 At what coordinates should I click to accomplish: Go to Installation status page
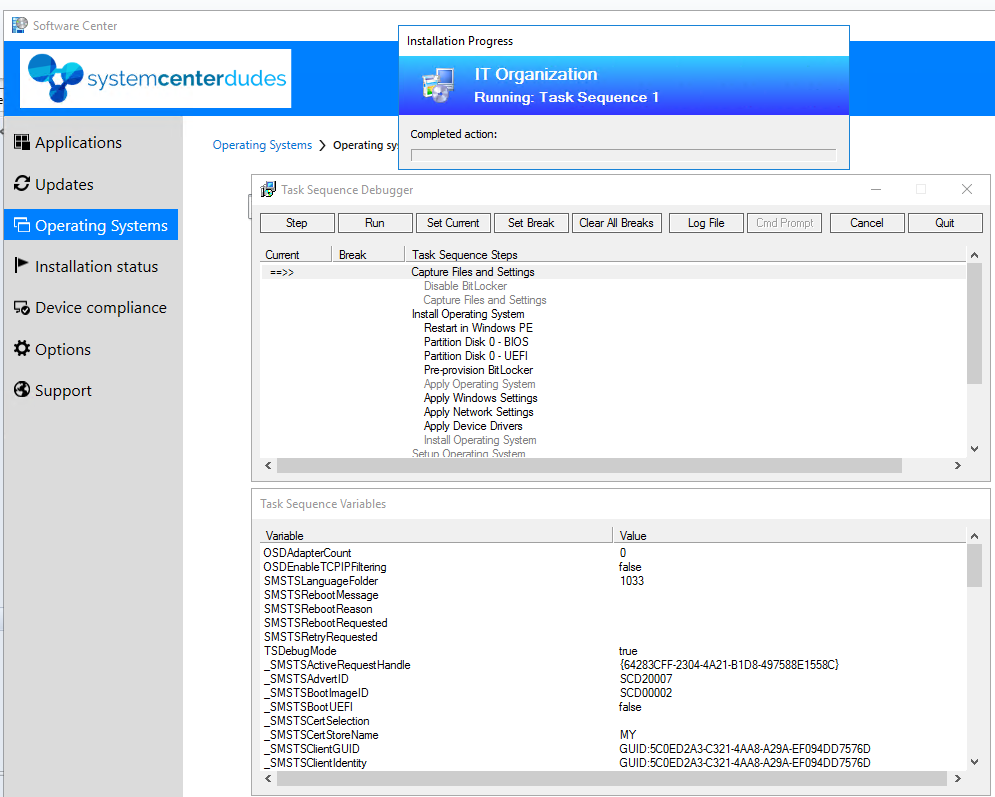[96, 267]
